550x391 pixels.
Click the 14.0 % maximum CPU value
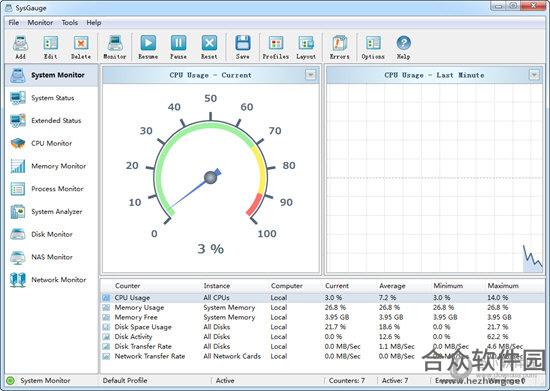[x=498, y=298]
